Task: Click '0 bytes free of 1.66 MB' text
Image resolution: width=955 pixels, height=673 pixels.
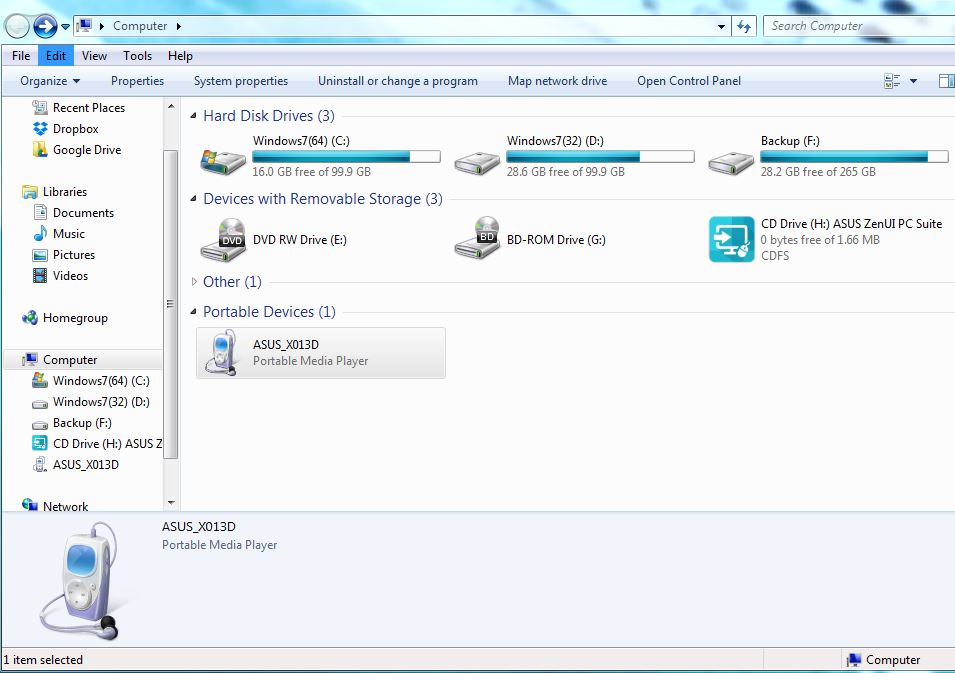Action: [x=820, y=240]
